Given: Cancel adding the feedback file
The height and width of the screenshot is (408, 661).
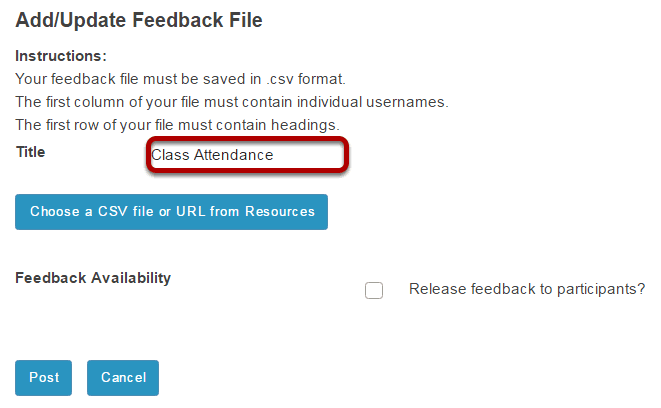Looking at the screenshot, I should (123, 378).
